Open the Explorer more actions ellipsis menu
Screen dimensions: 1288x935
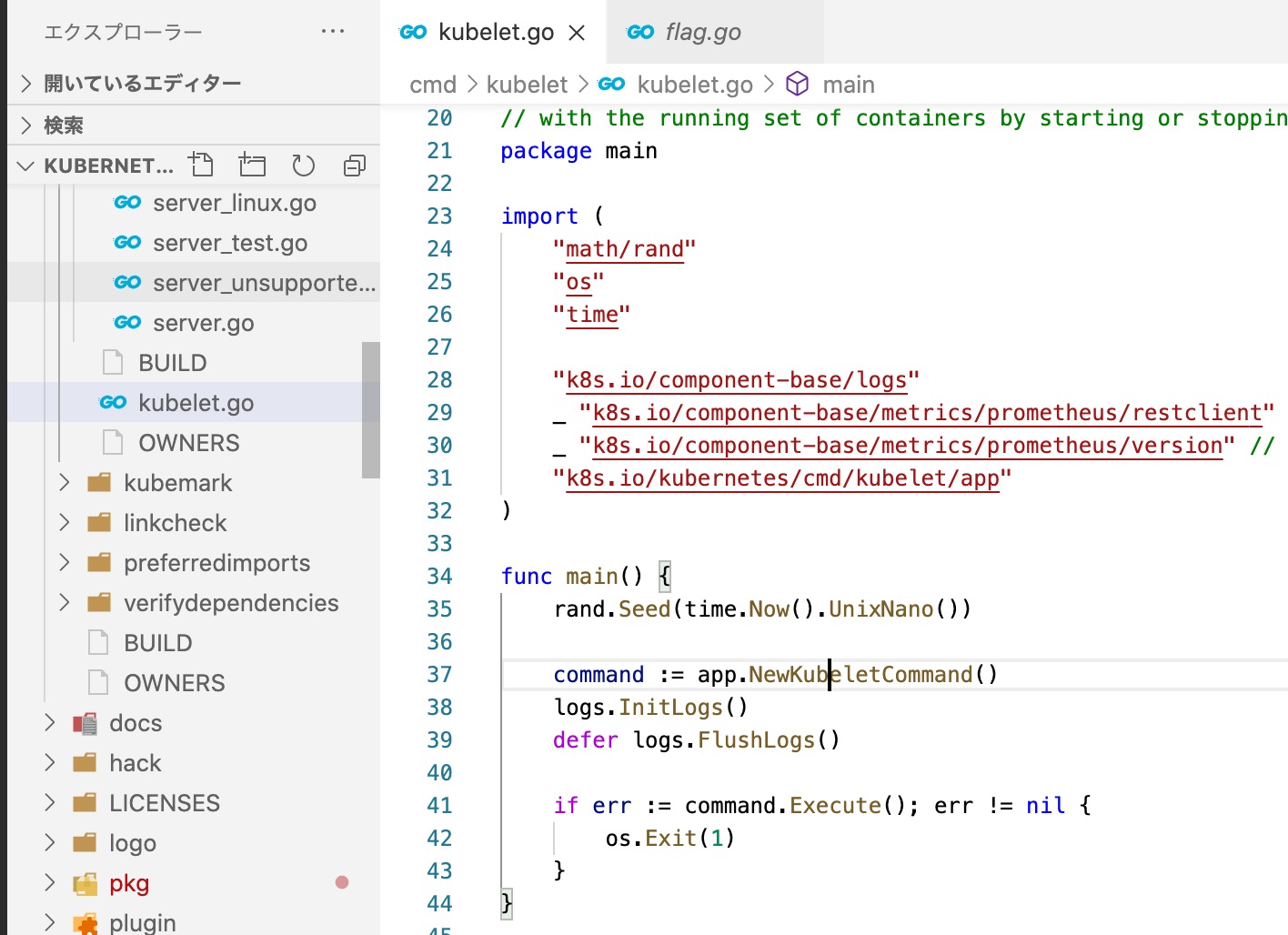coord(333,32)
